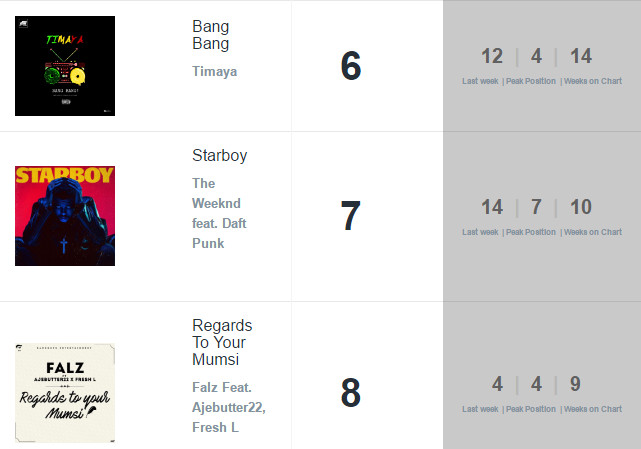Select The Weeknd feat. Daft Punk artist

(x=219, y=213)
